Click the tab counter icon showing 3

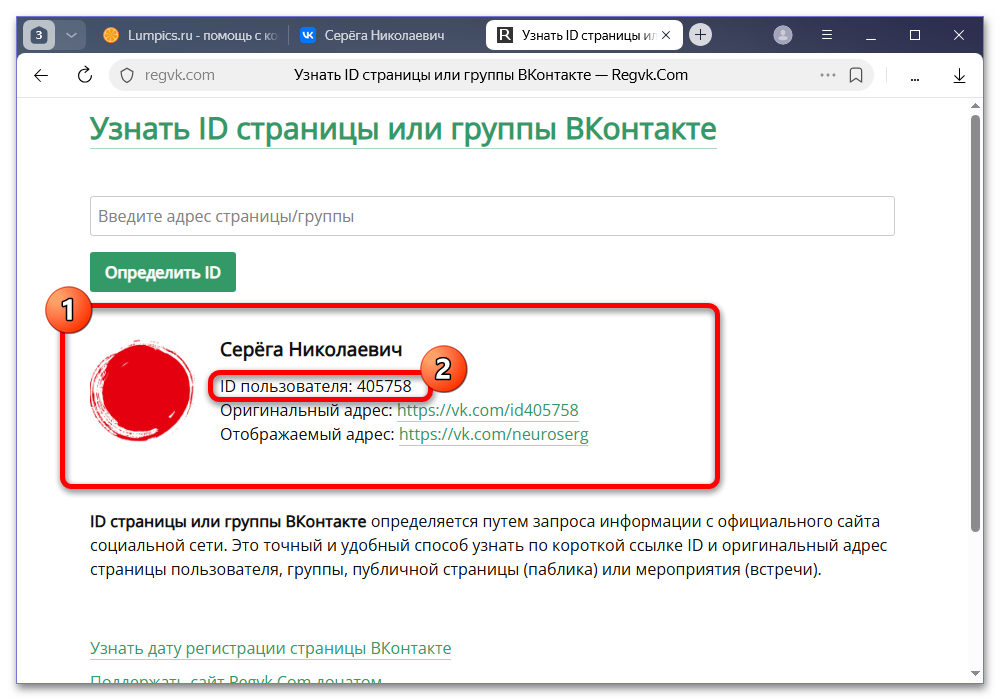[x=39, y=35]
